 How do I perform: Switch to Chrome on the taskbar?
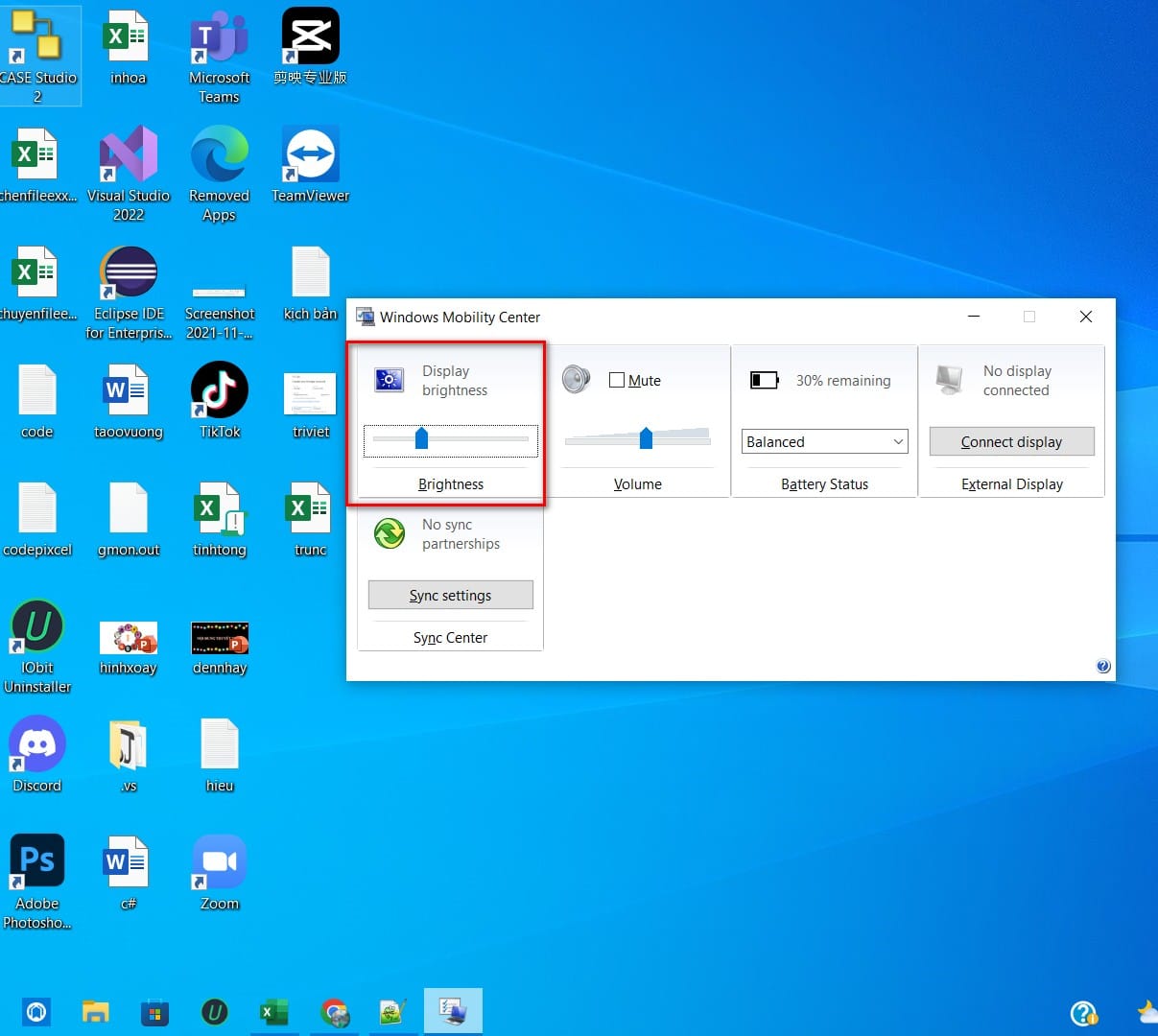[334, 1012]
